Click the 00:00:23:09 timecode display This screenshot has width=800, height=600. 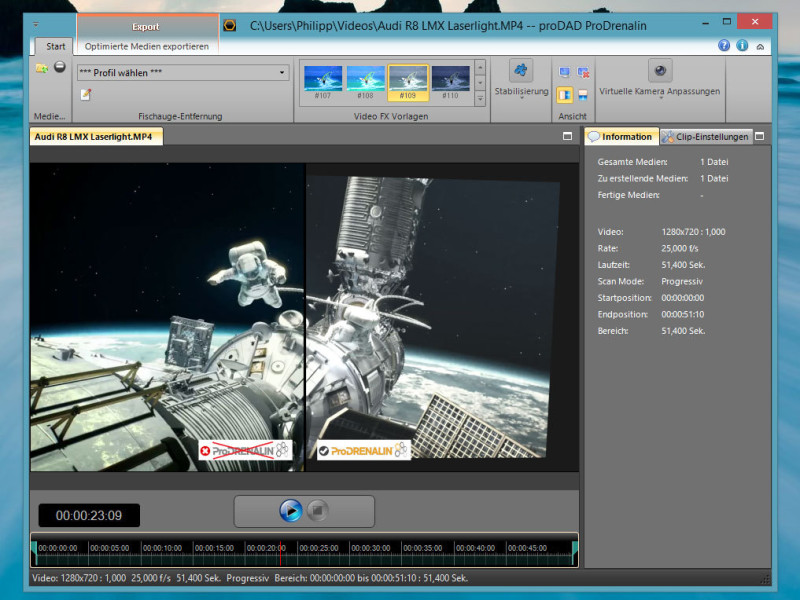[89, 515]
